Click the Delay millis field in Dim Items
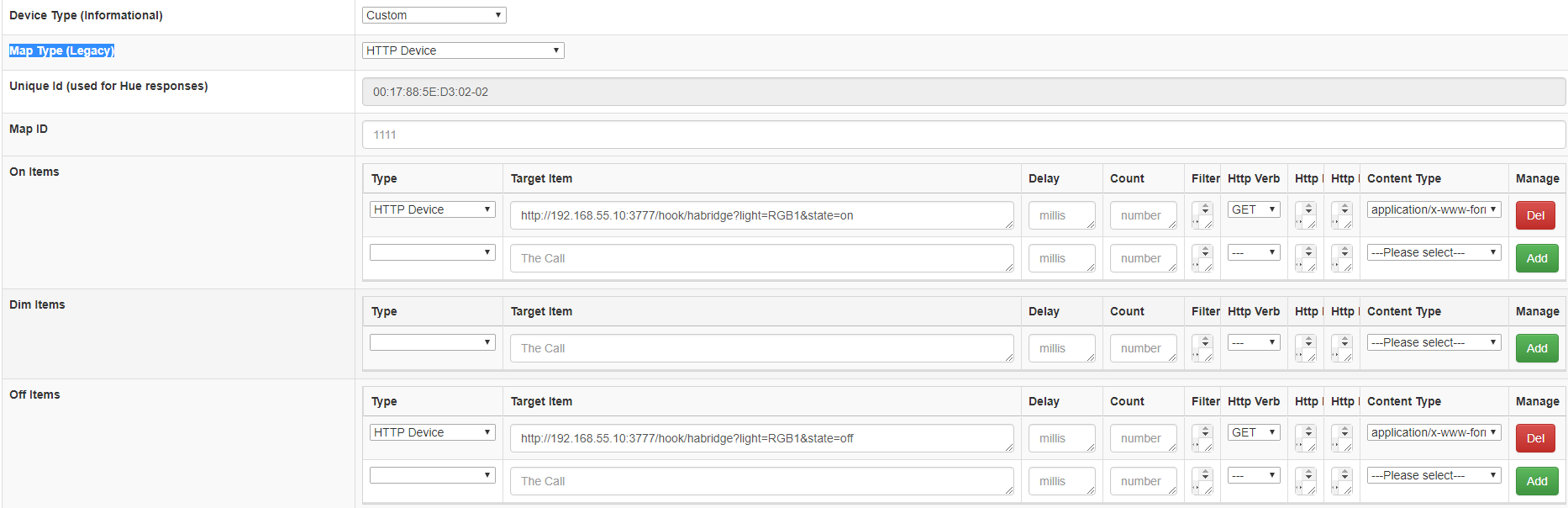 pos(1060,348)
